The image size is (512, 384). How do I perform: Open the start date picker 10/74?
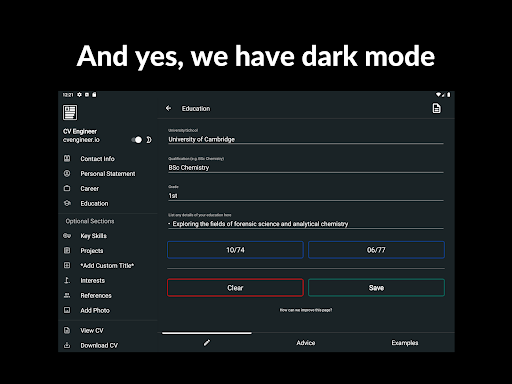(x=235, y=250)
